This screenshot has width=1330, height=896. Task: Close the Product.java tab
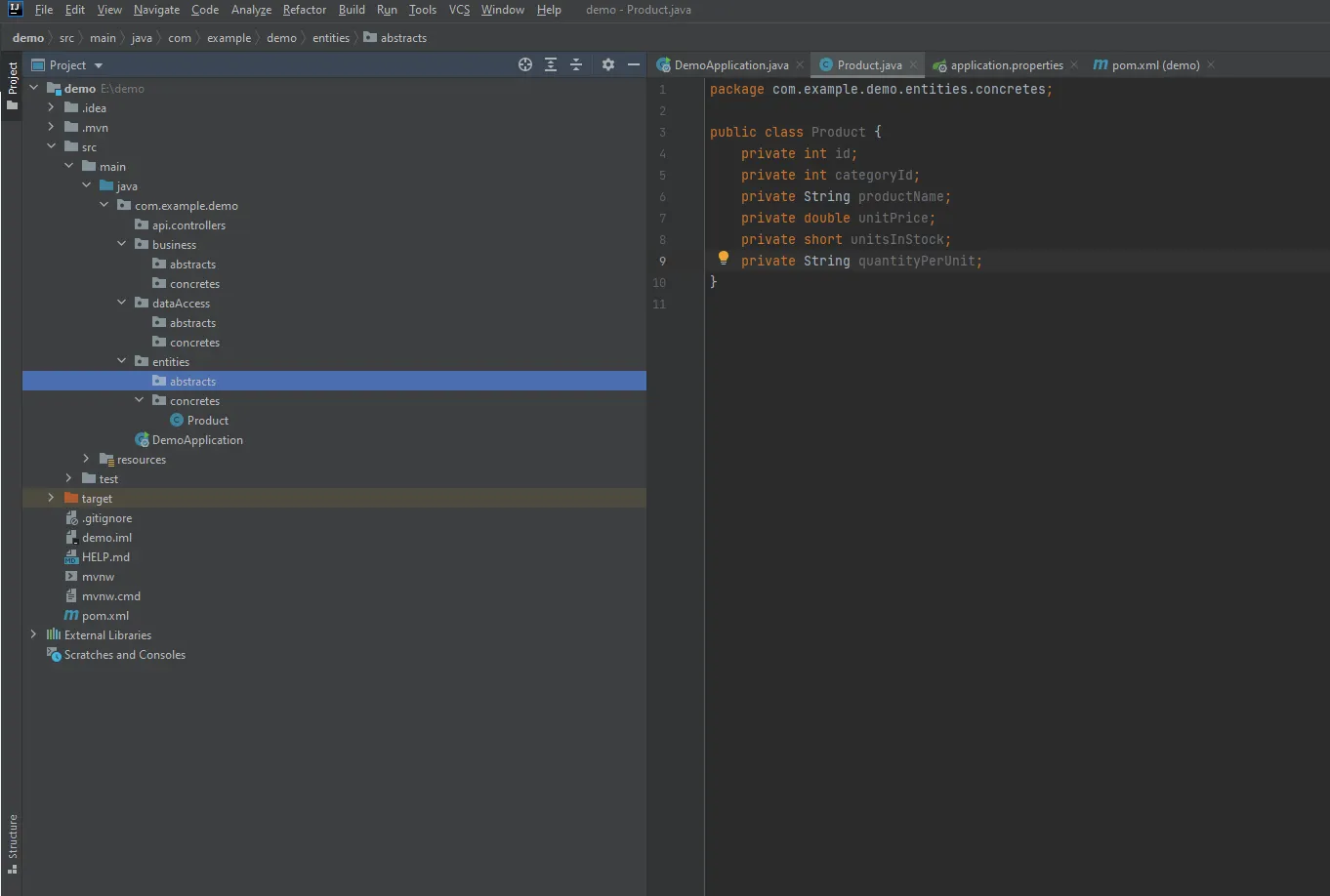[x=914, y=65]
